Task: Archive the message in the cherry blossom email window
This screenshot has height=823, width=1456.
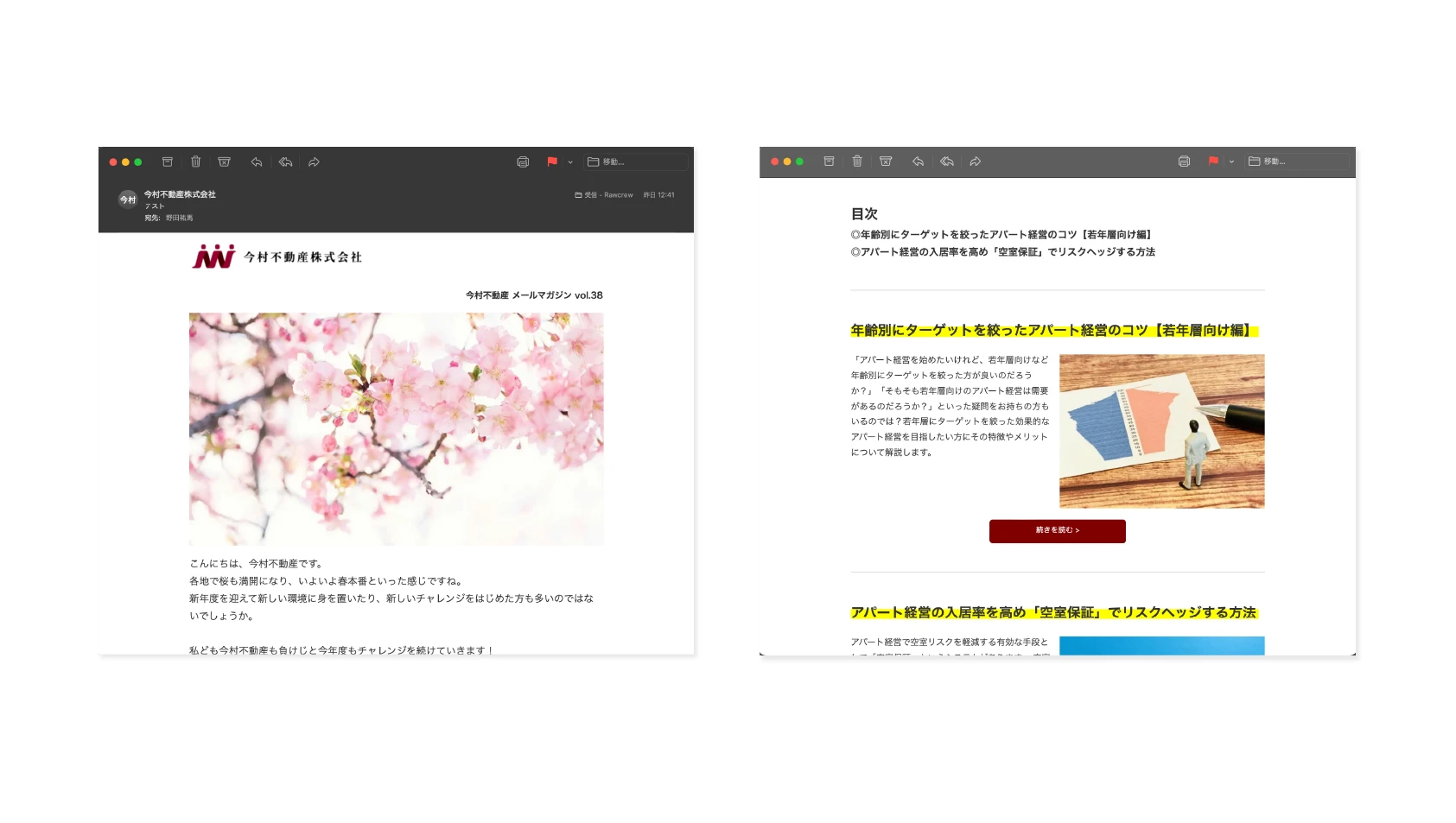Action: coord(168,161)
